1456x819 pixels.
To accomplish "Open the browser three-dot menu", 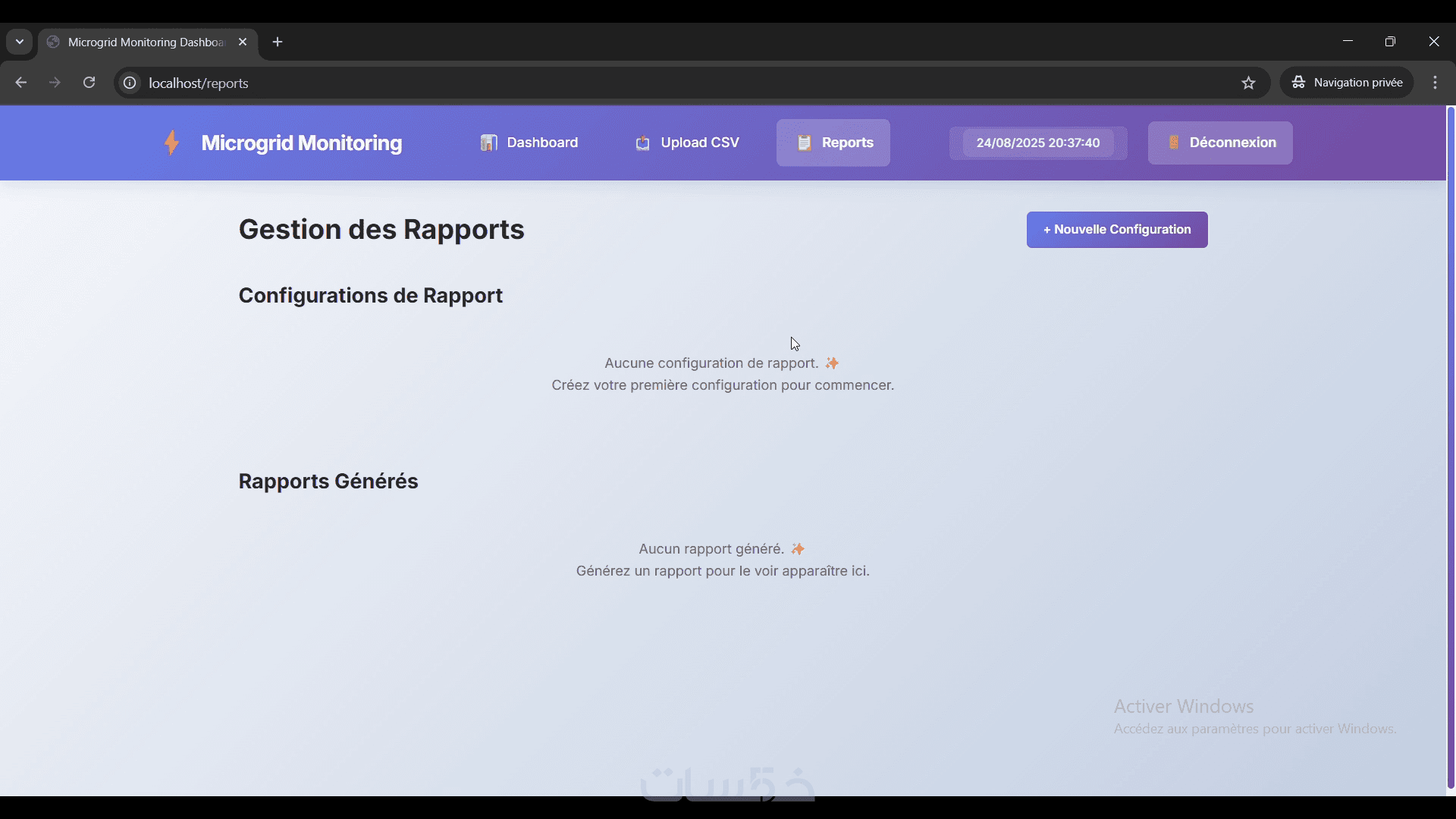I will [x=1435, y=83].
